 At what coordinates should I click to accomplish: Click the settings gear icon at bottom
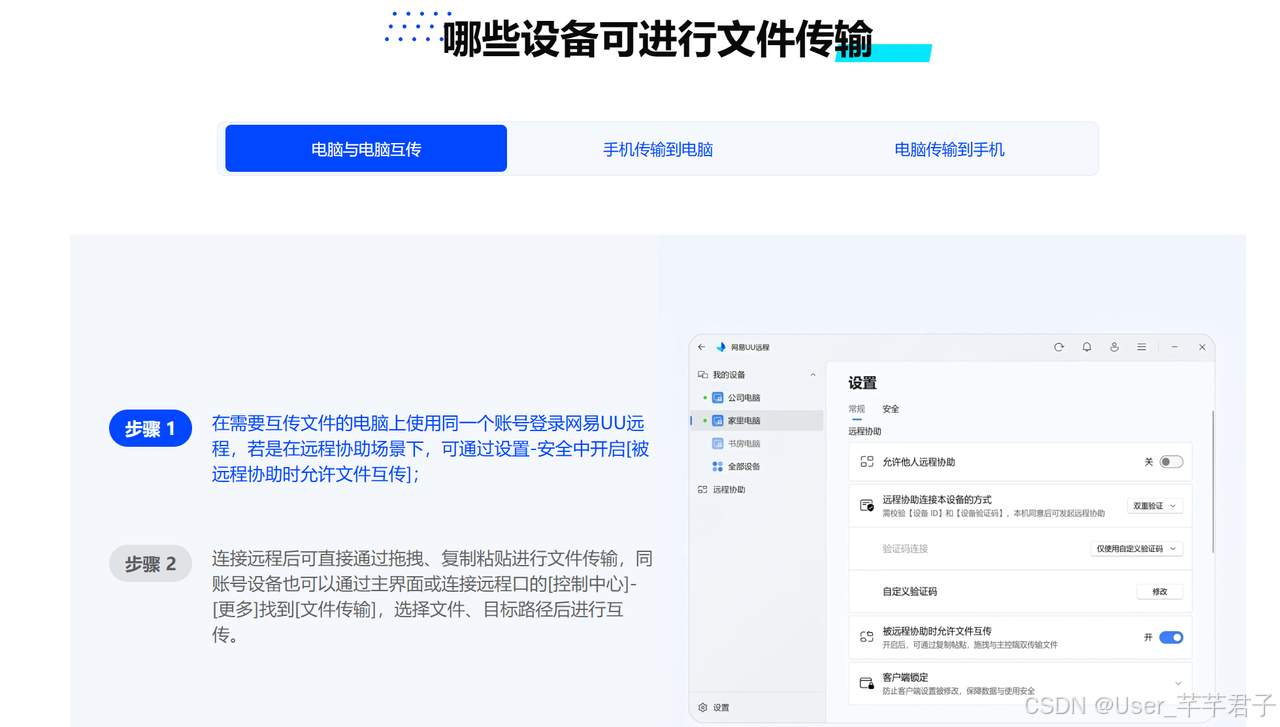(x=703, y=707)
